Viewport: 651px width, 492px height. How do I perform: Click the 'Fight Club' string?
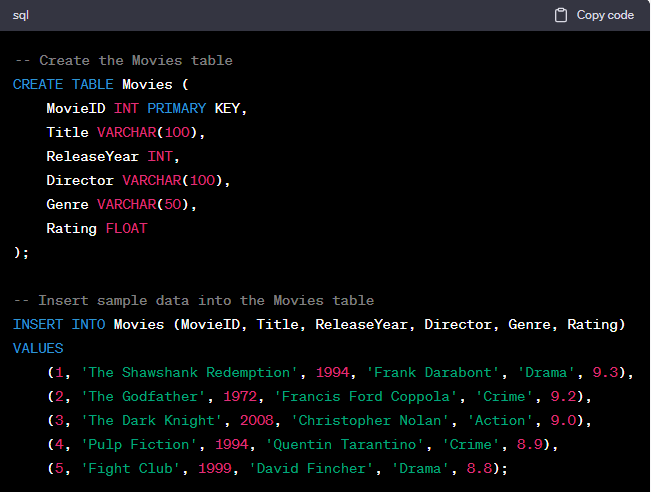click(x=131, y=469)
